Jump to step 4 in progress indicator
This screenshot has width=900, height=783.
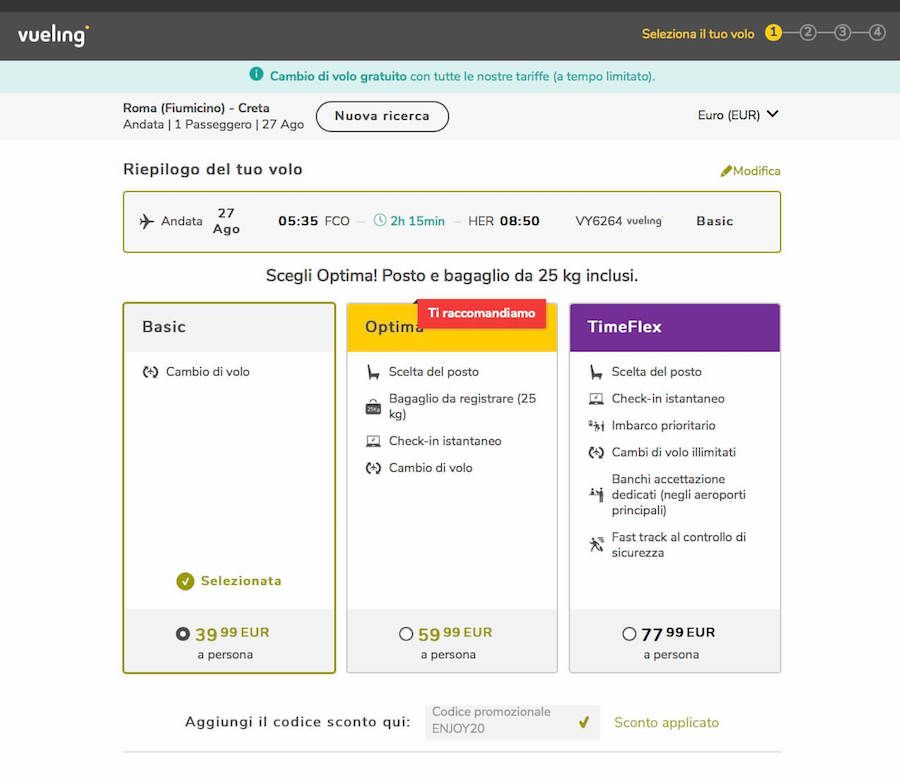[x=877, y=33]
